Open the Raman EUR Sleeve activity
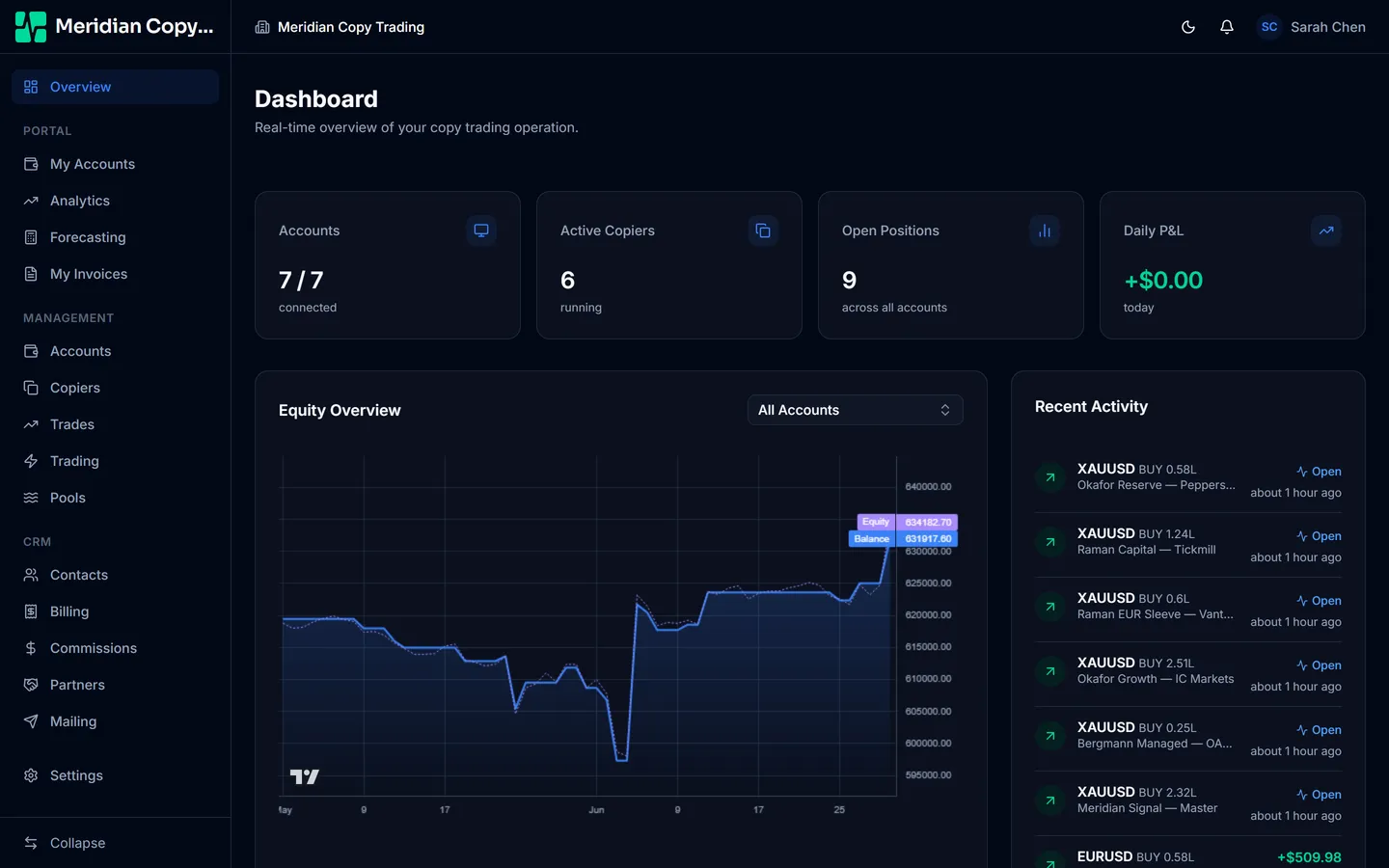This screenshot has height=868, width=1389. pos(1188,610)
